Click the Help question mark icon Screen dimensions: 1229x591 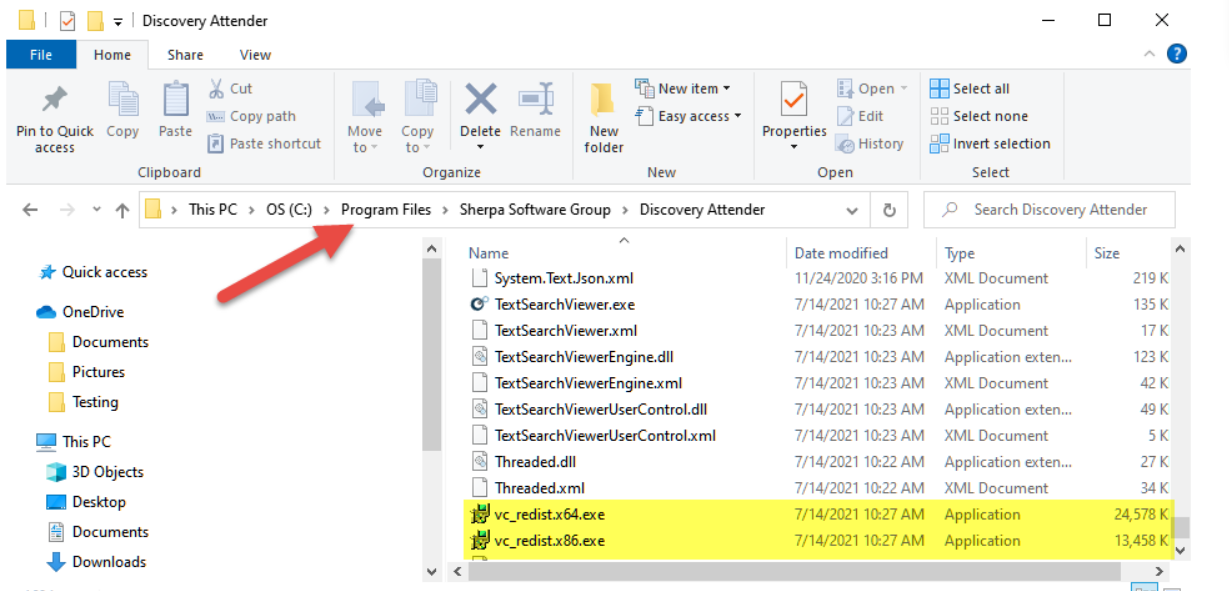tap(1177, 54)
